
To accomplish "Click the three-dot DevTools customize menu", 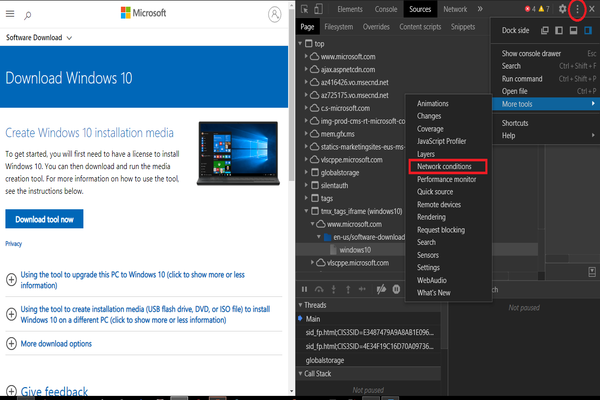I will pyautogui.click(x=577, y=9).
